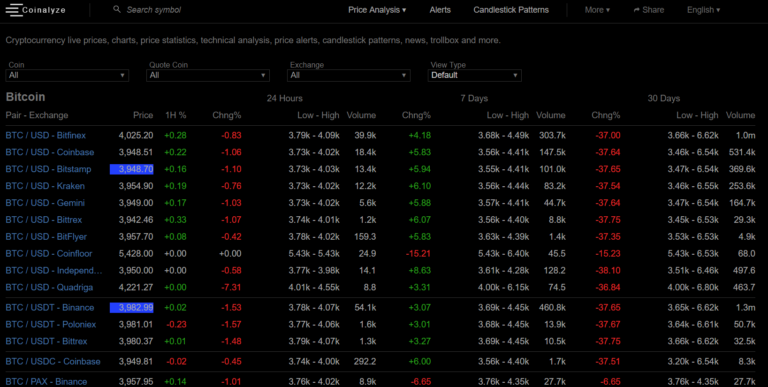
Task: Expand the More menu
Action: pos(597,10)
